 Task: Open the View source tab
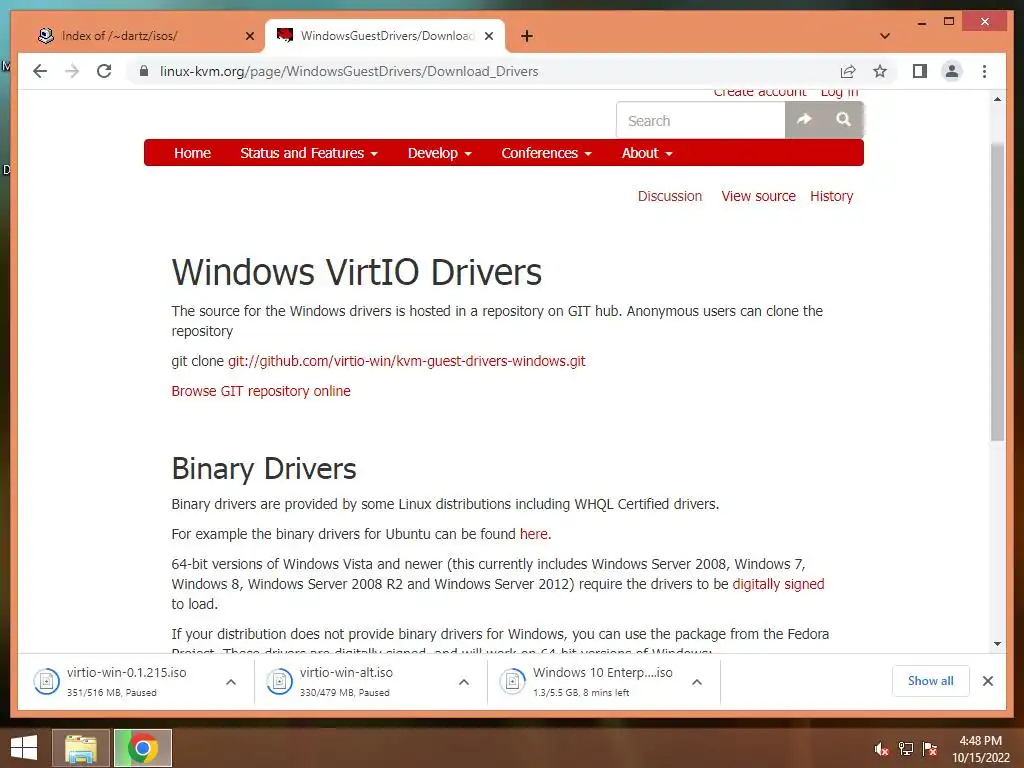[x=758, y=196]
